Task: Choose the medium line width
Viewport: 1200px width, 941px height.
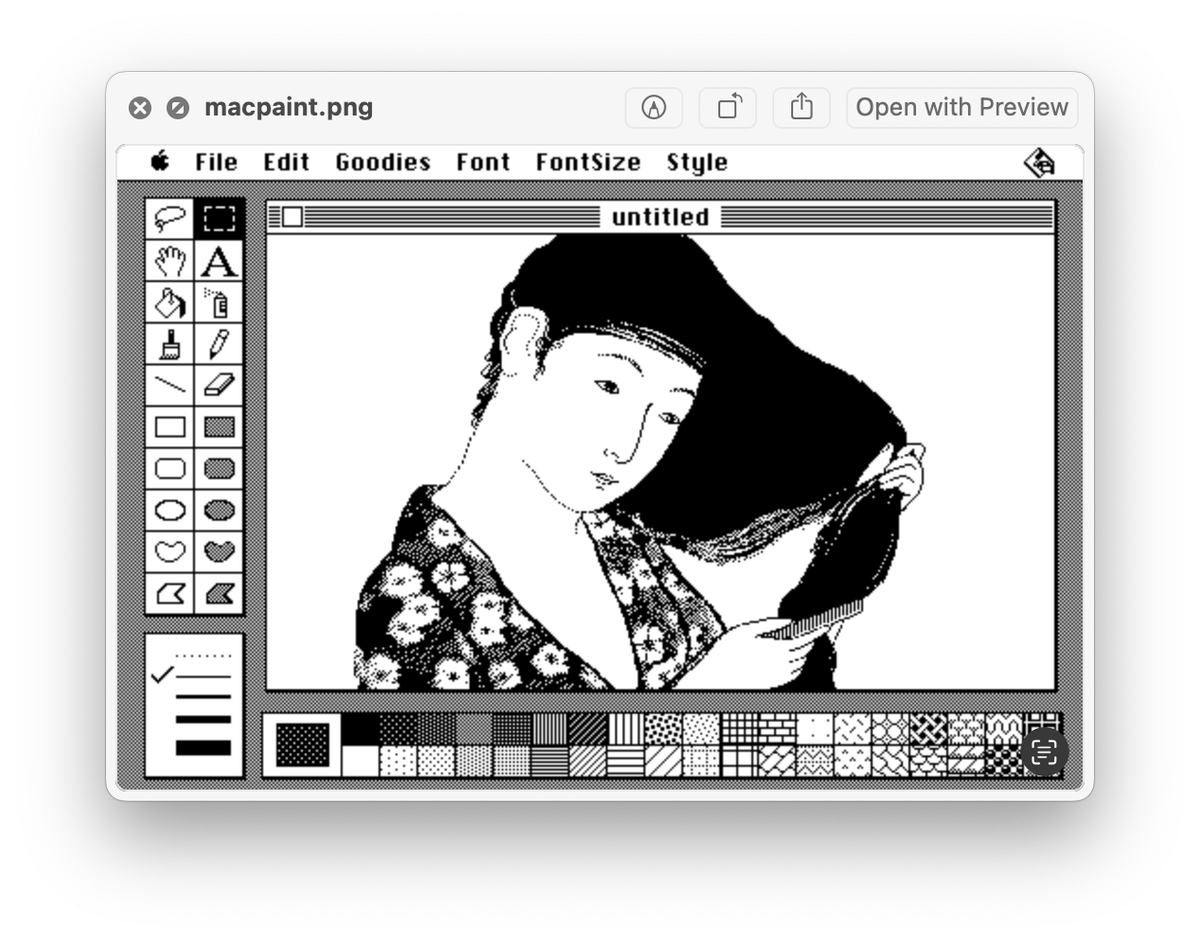Action: [203, 697]
